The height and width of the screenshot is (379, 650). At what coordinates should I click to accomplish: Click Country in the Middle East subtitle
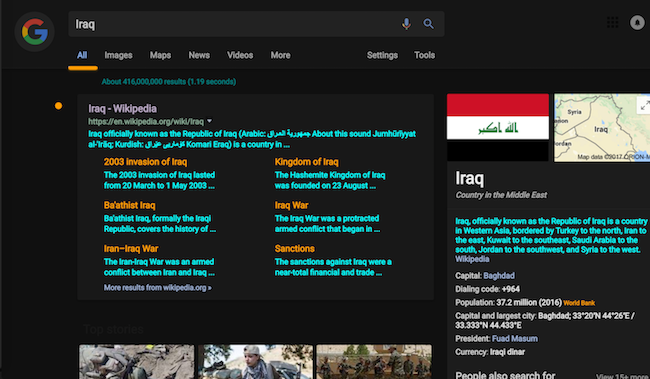[x=501, y=195]
